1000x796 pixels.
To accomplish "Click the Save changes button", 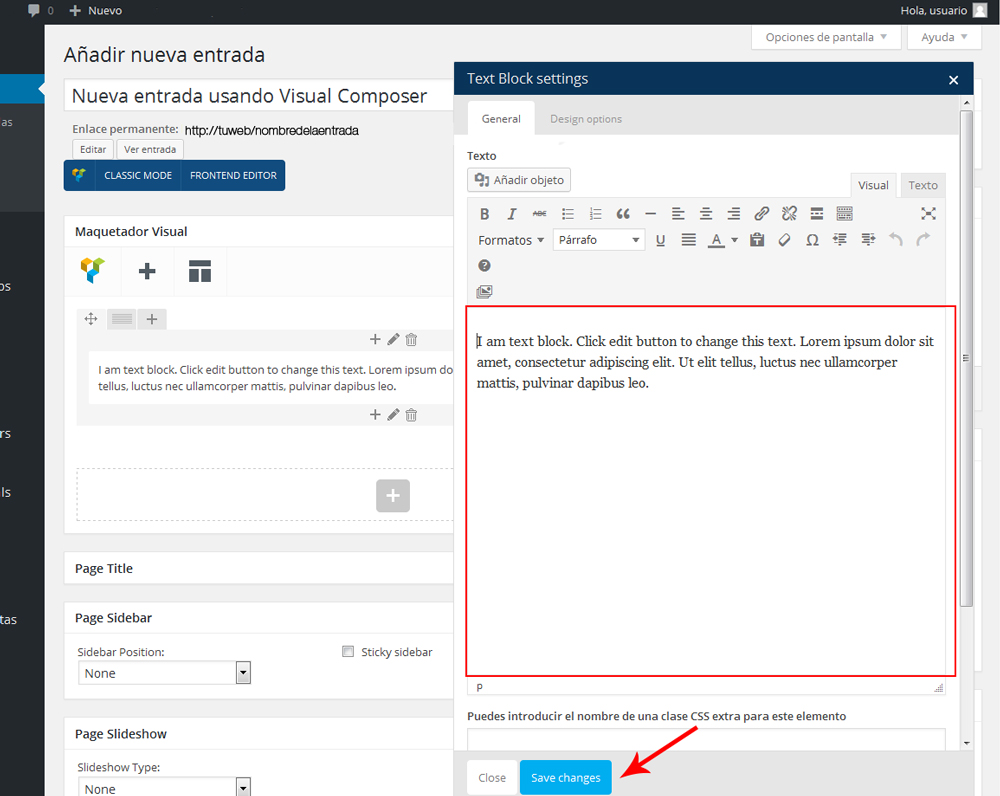I will click(565, 778).
